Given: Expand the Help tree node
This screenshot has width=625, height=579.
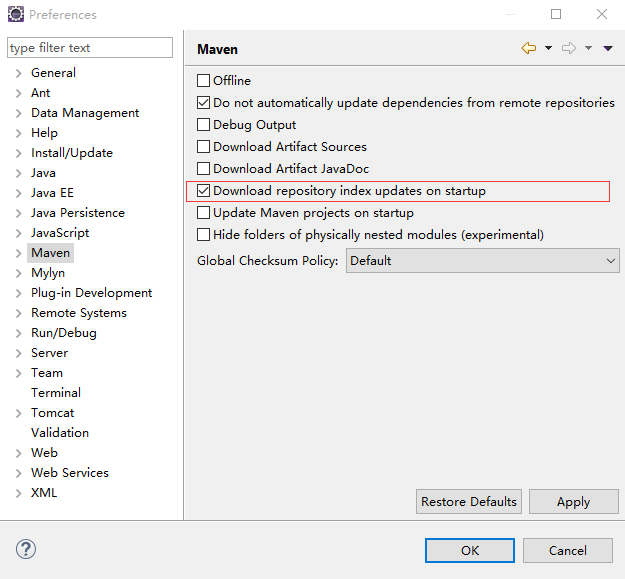Looking at the screenshot, I should click(18, 133).
